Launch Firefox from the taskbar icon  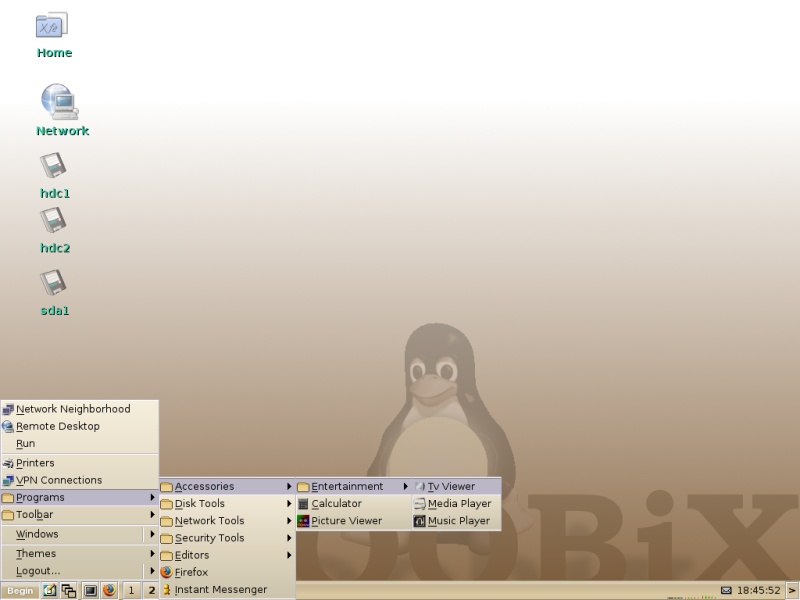(x=109, y=591)
